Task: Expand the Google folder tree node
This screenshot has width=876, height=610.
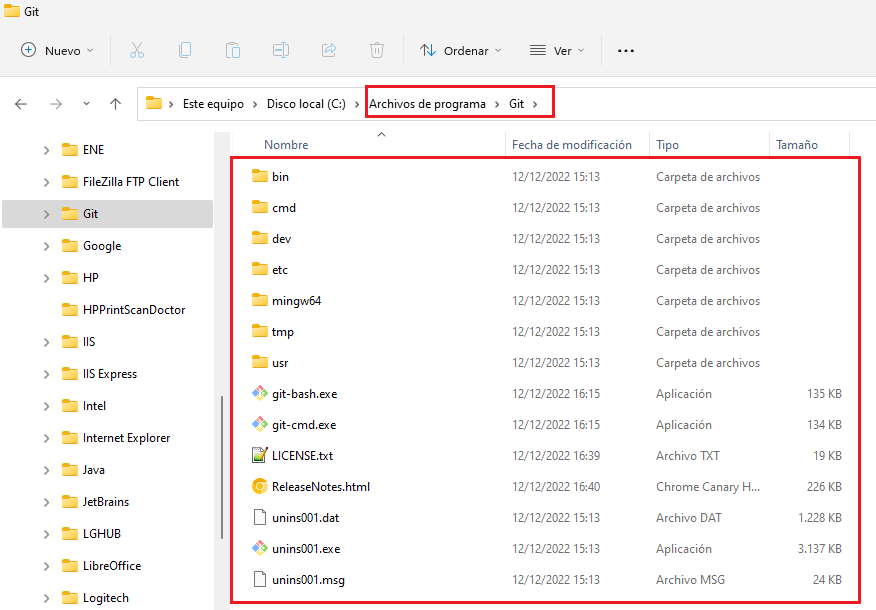Action: pos(46,246)
